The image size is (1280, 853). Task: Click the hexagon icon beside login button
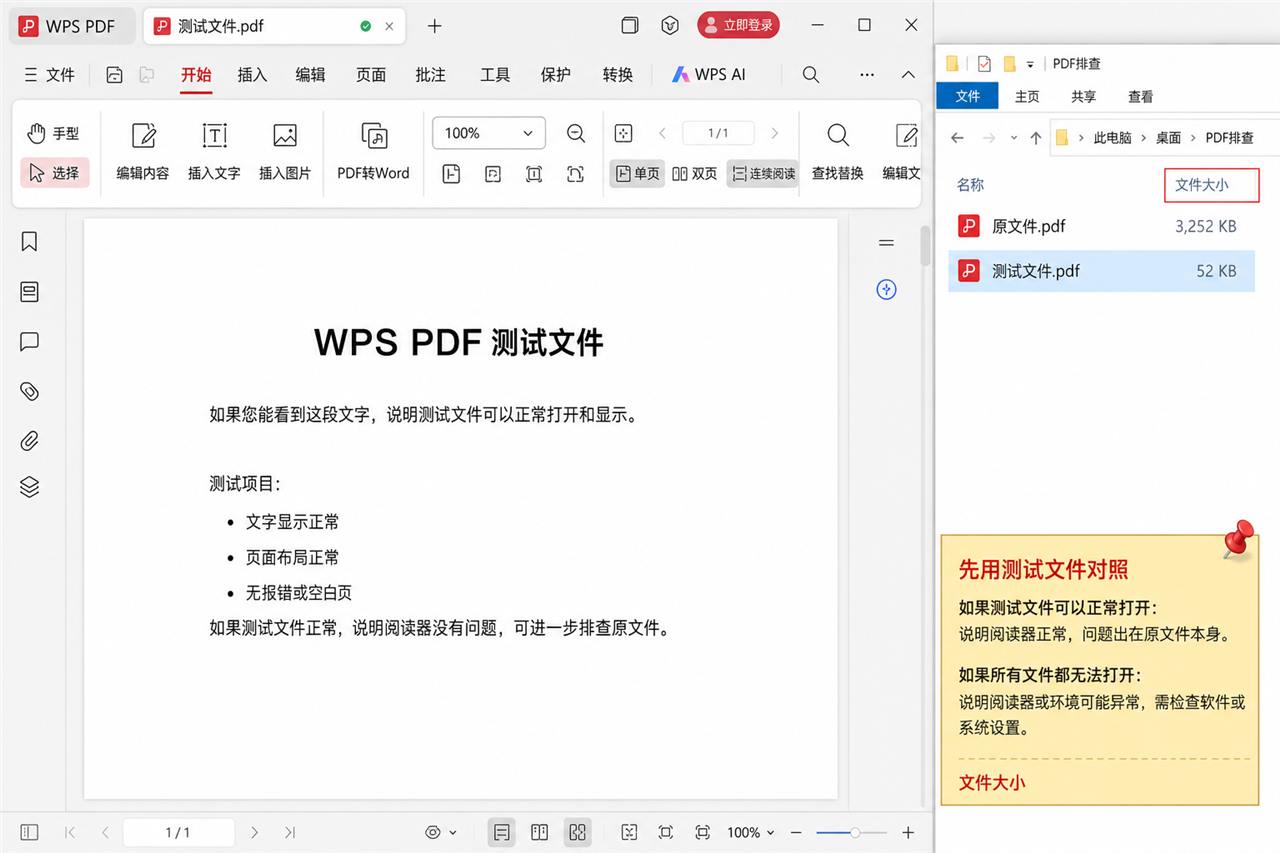click(672, 26)
